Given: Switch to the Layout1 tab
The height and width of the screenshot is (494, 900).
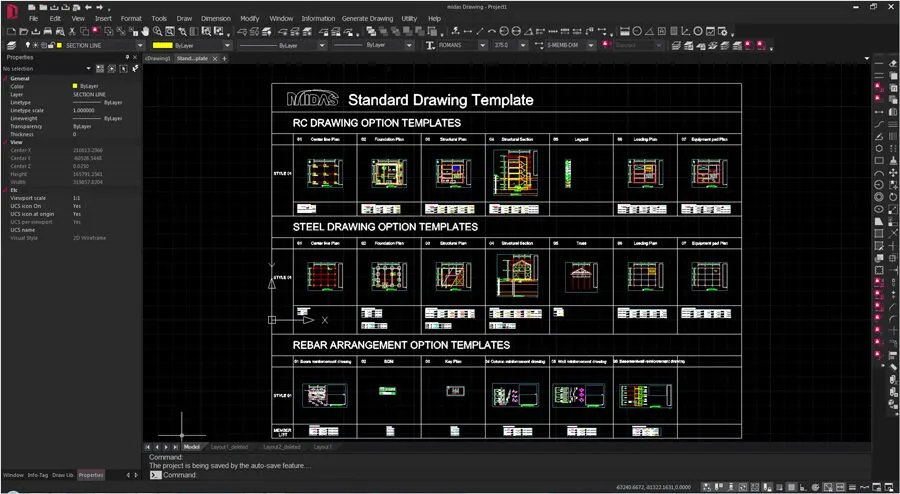Looking at the screenshot, I should tap(323, 447).
